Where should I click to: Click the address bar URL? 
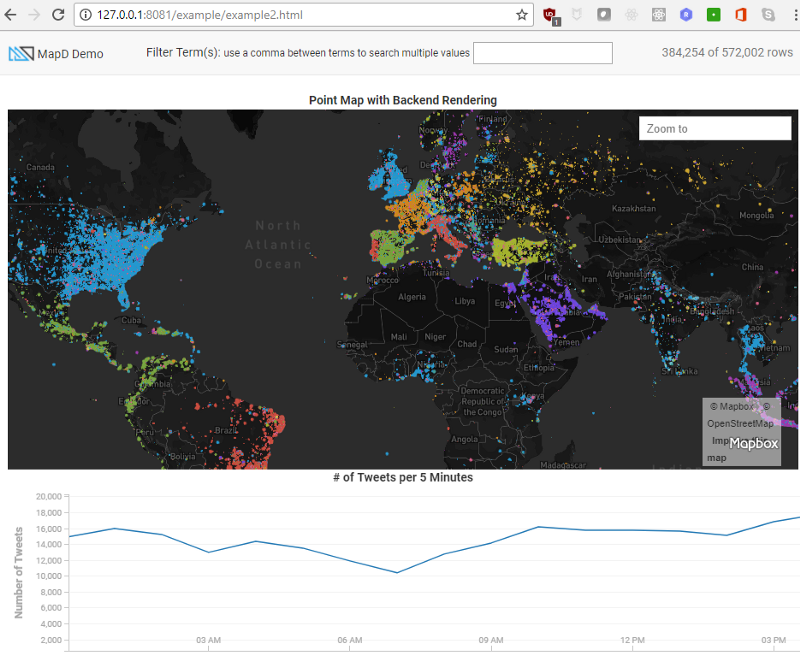point(200,15)
